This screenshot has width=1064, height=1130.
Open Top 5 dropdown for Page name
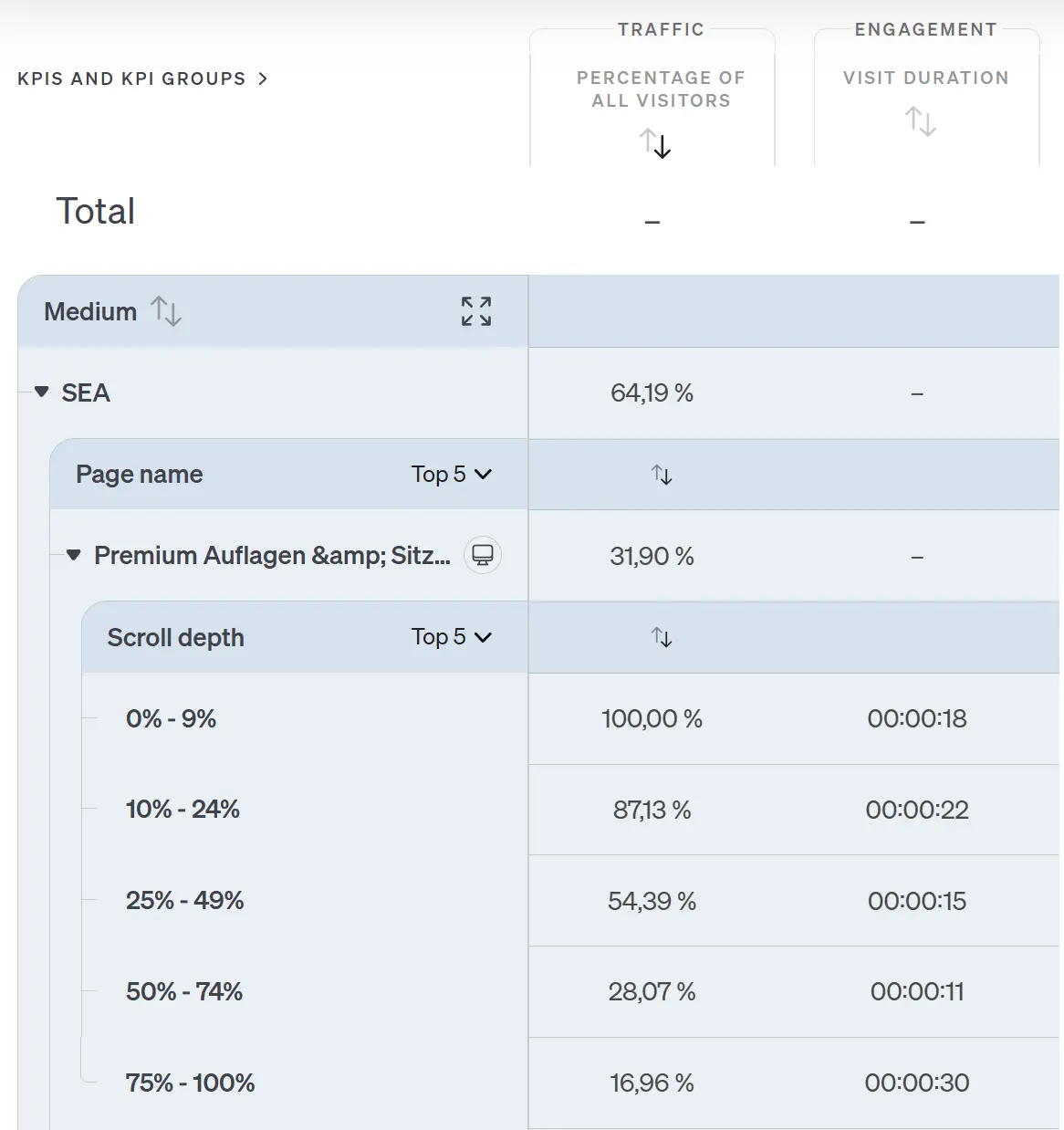pos(452,475)
